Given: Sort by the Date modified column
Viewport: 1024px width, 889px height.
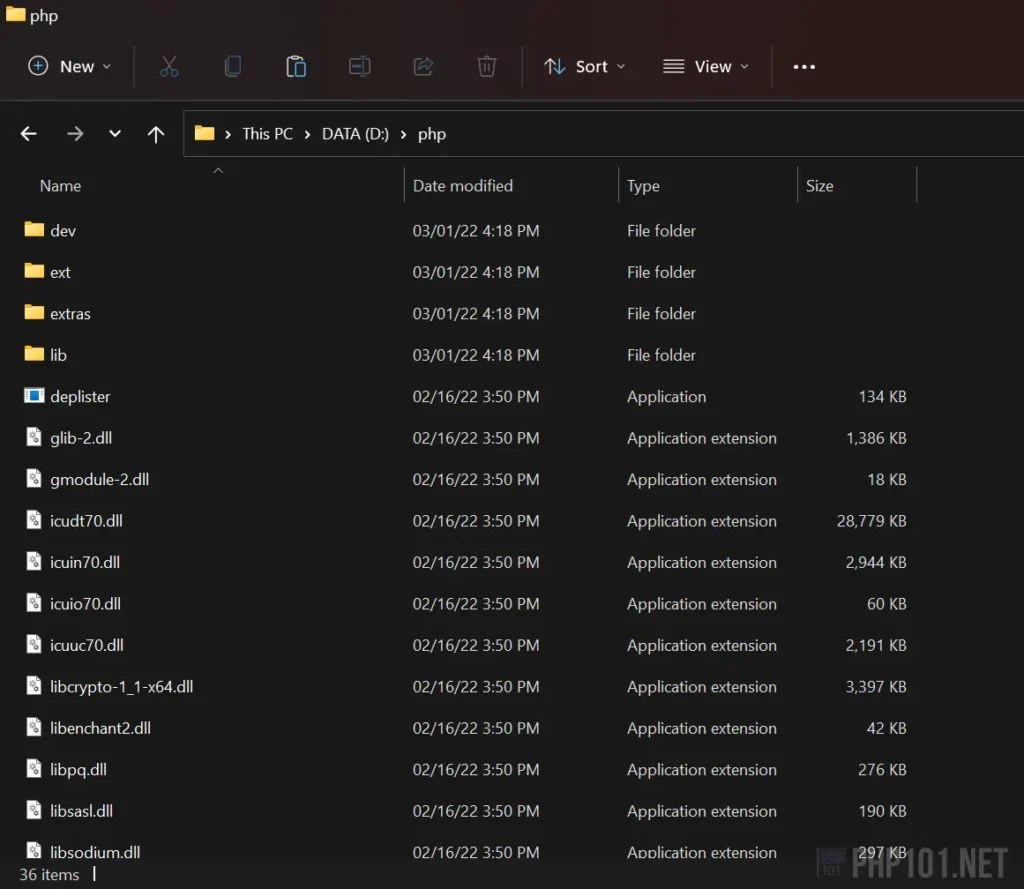Looking at the screenshot, I should point(462,186).
